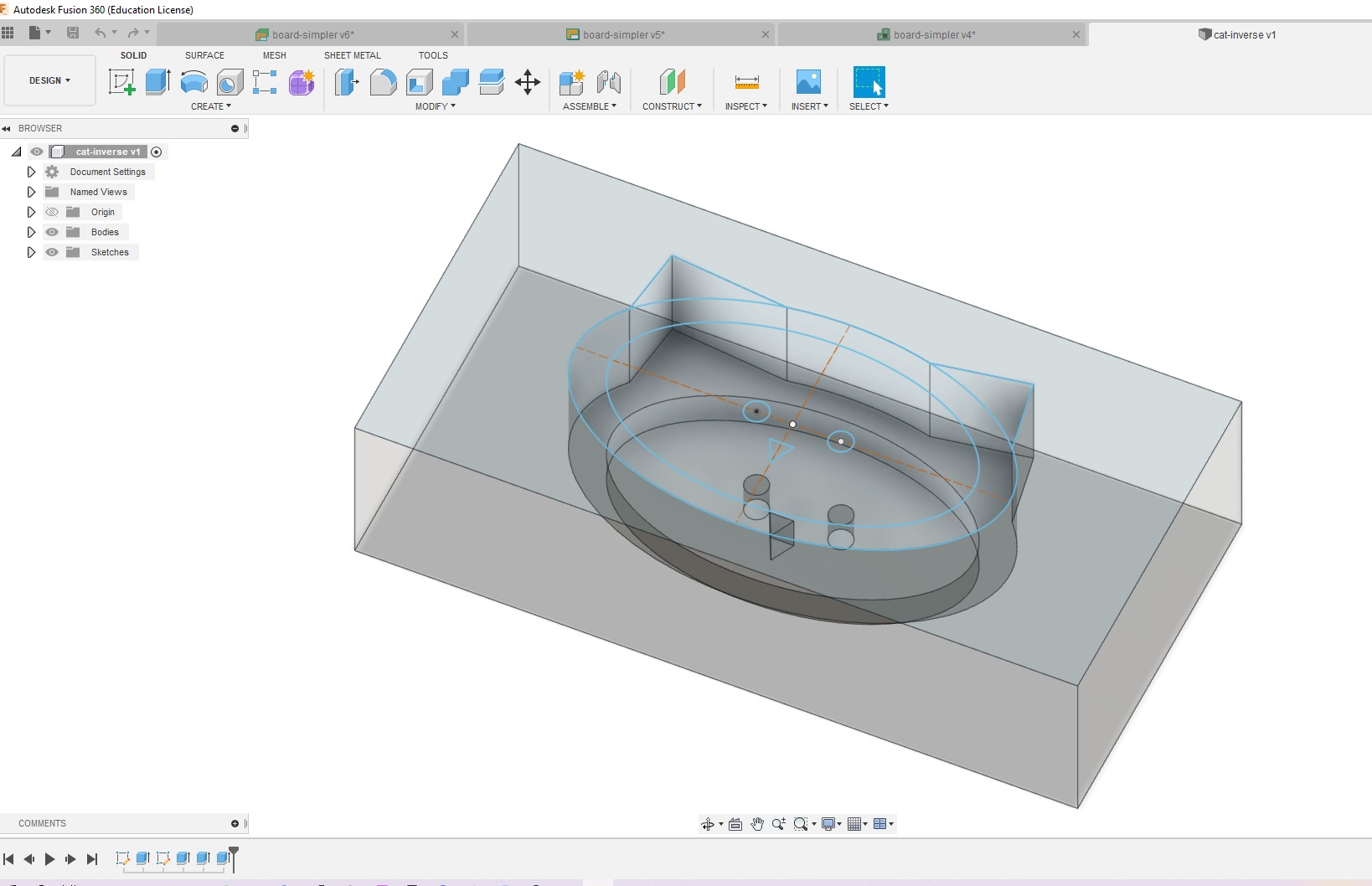
Task: Switch to the TOOLS tab
Action: click(x=433, y=55)
